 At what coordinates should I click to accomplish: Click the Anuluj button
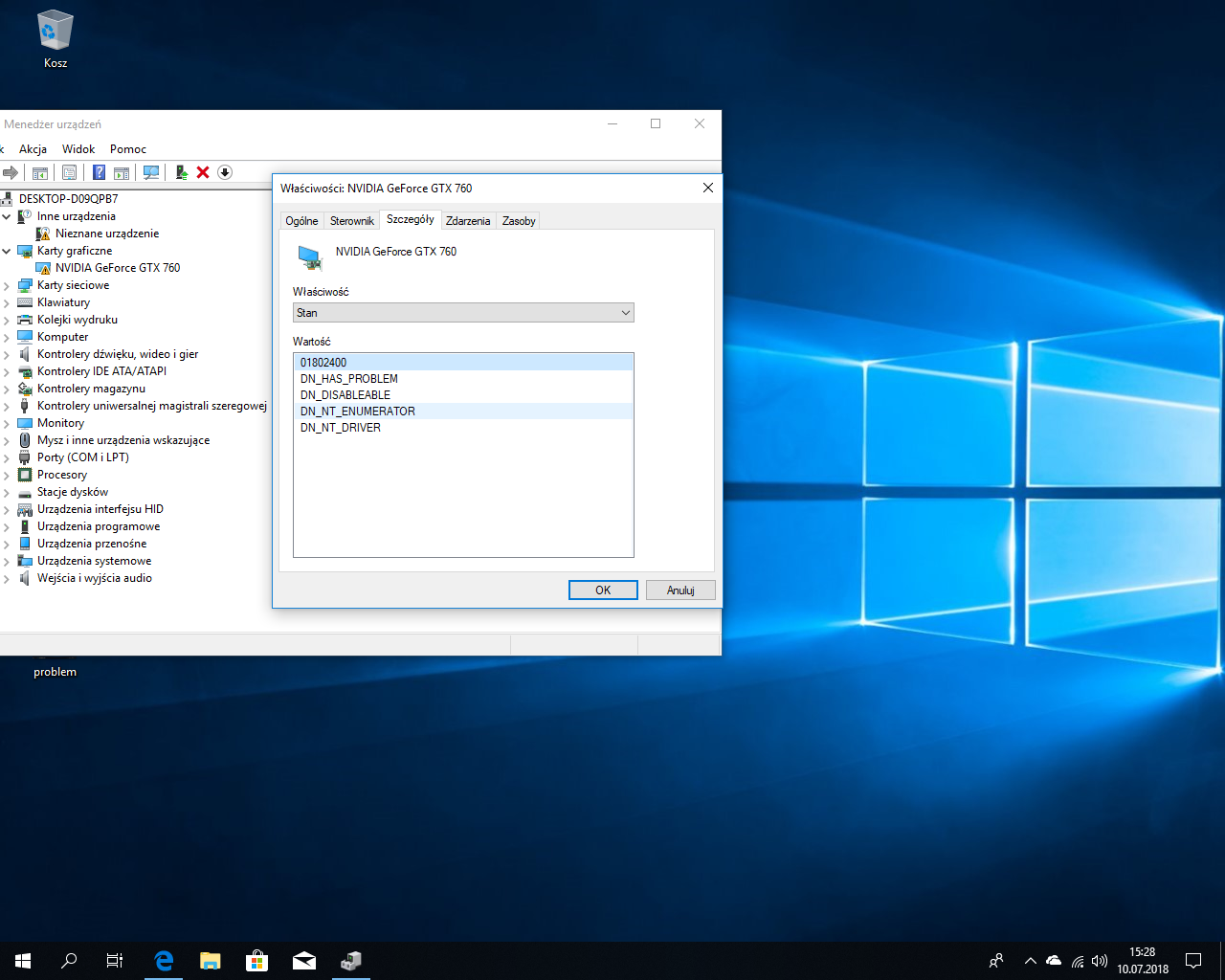click(680, 590)
